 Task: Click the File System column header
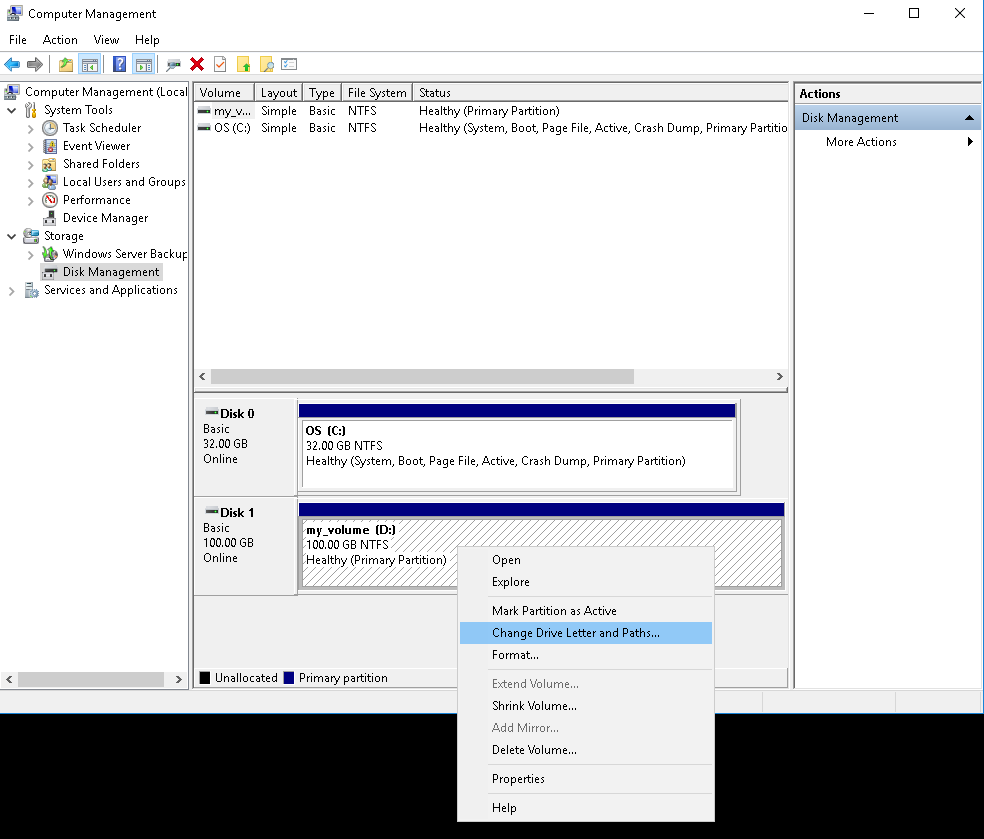click(376, 93)
